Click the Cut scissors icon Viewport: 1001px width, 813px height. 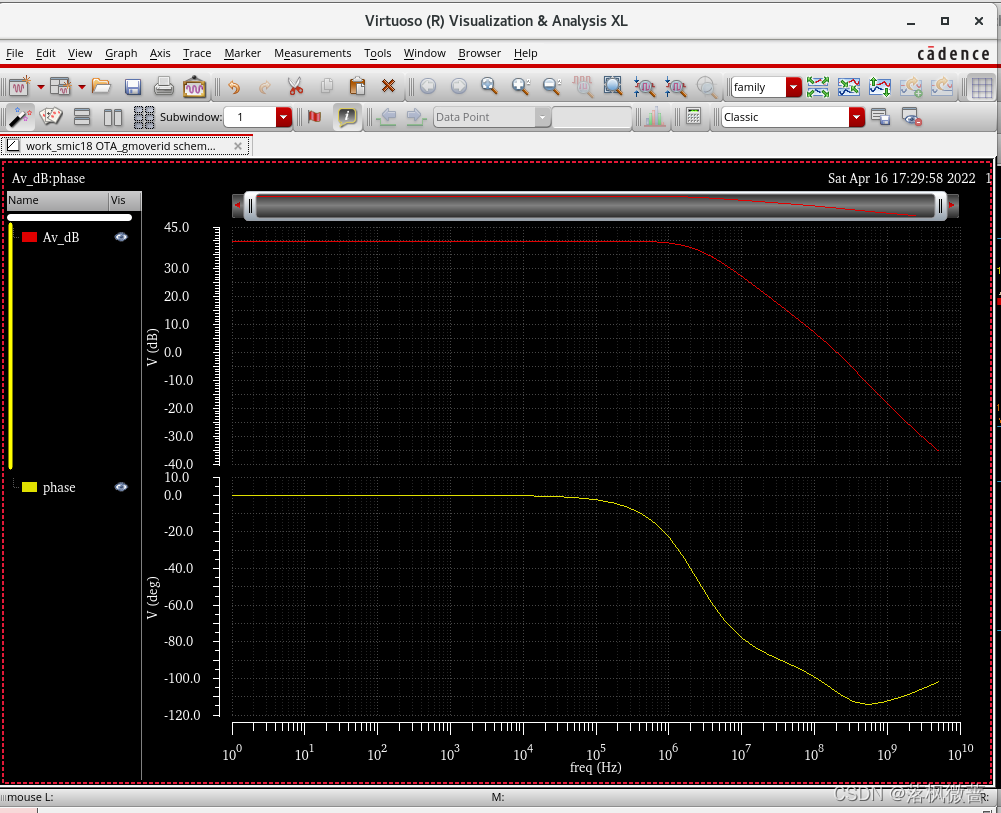click(295, 87)
